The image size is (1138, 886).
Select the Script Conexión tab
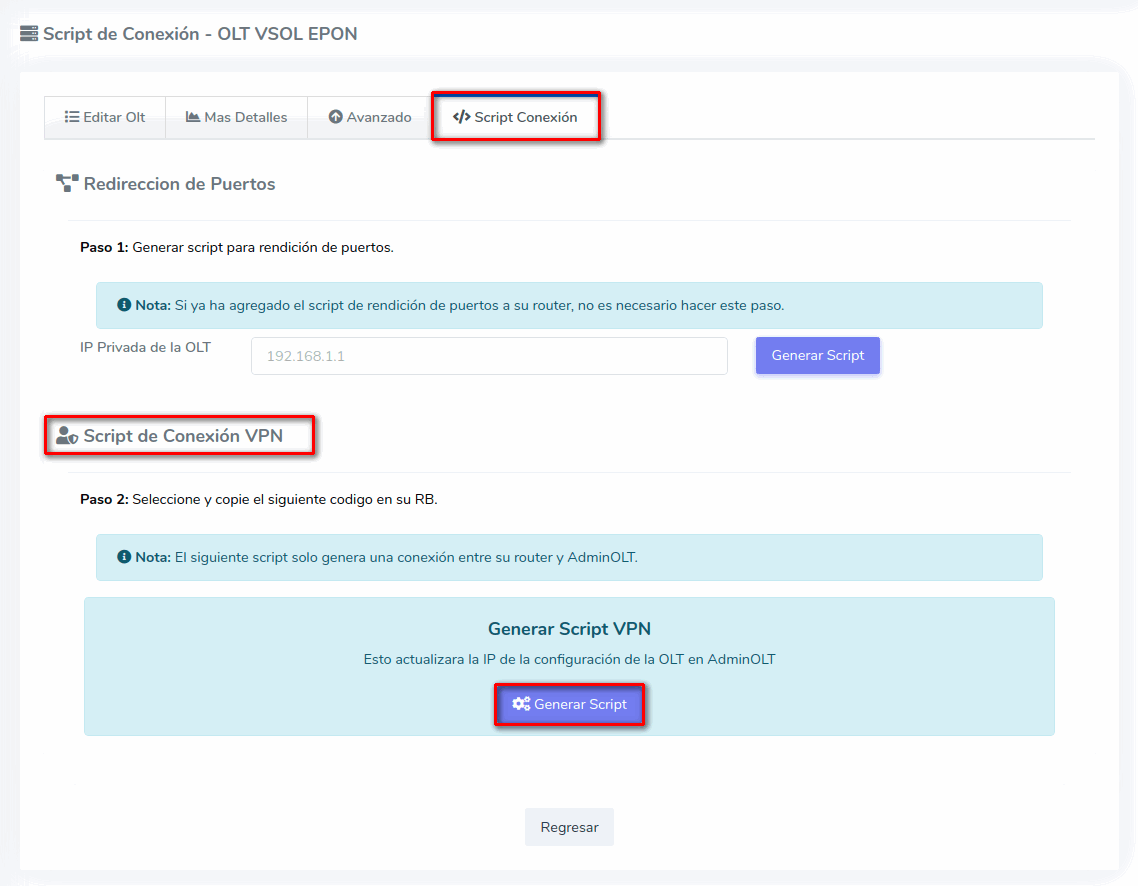coord(516,117)
